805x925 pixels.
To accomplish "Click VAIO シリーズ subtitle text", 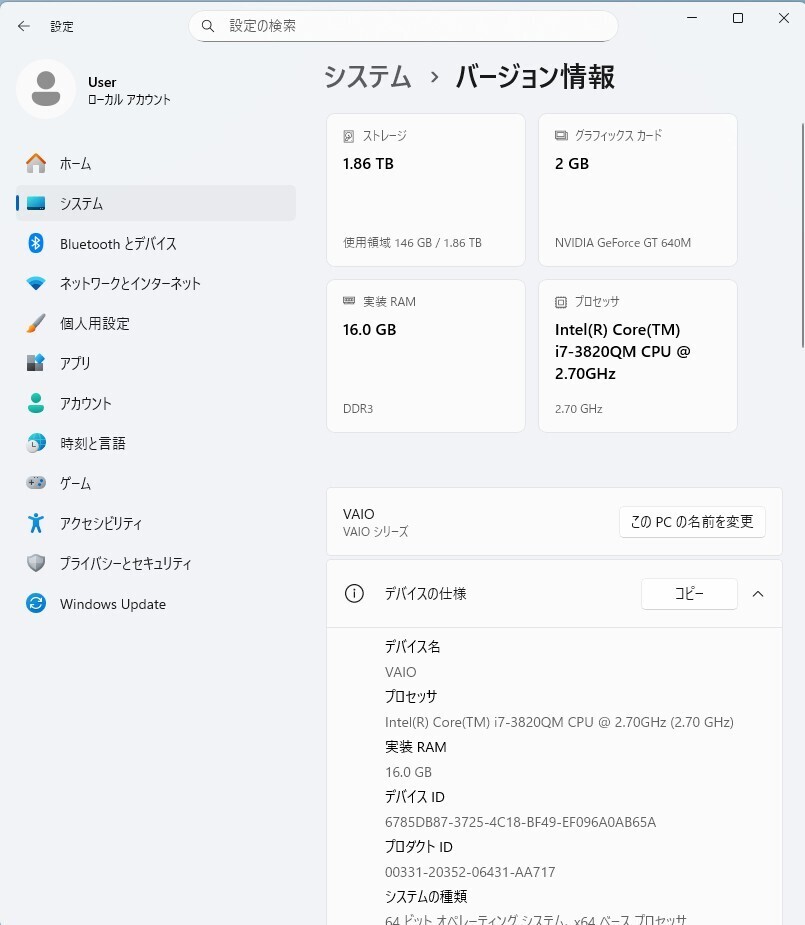I will [376, 532].
